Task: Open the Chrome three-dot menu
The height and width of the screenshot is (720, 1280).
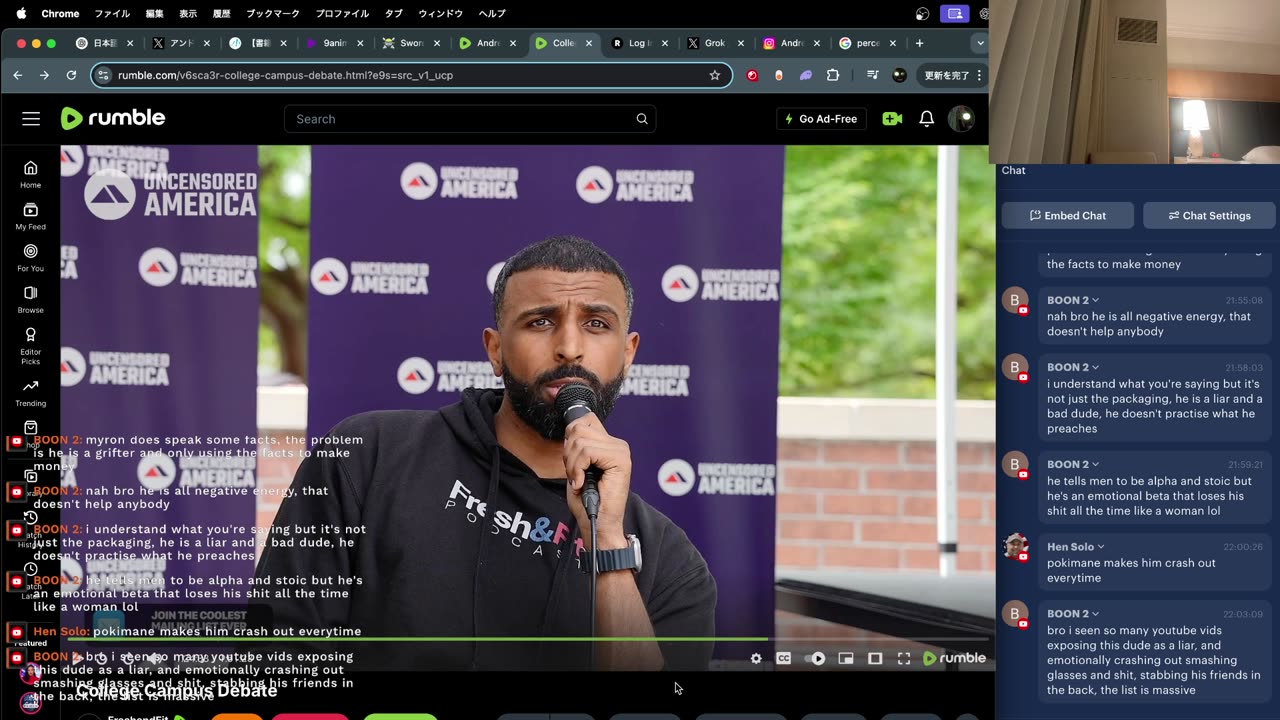Action: click(979, 75)
